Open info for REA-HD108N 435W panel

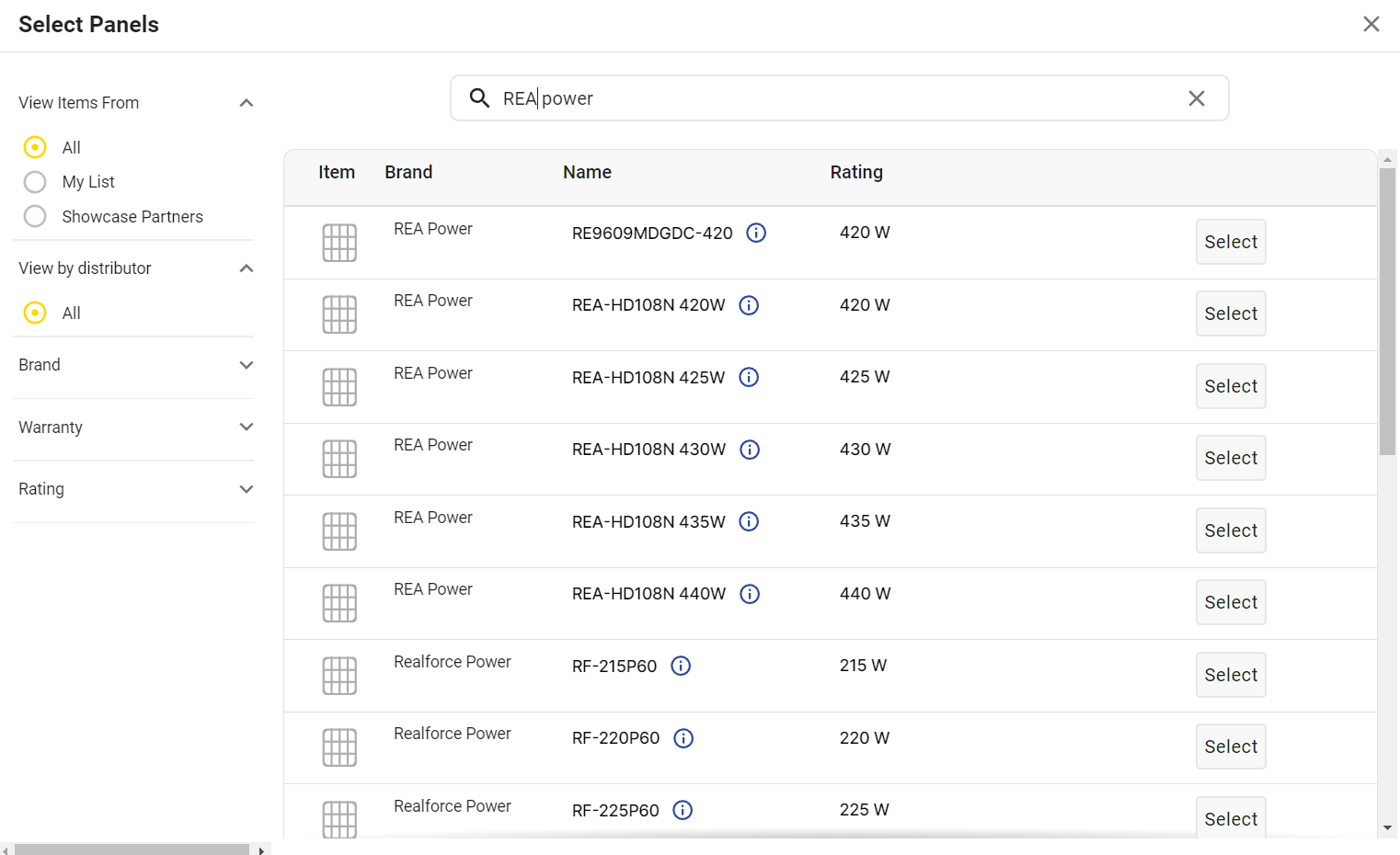[749, 521]
